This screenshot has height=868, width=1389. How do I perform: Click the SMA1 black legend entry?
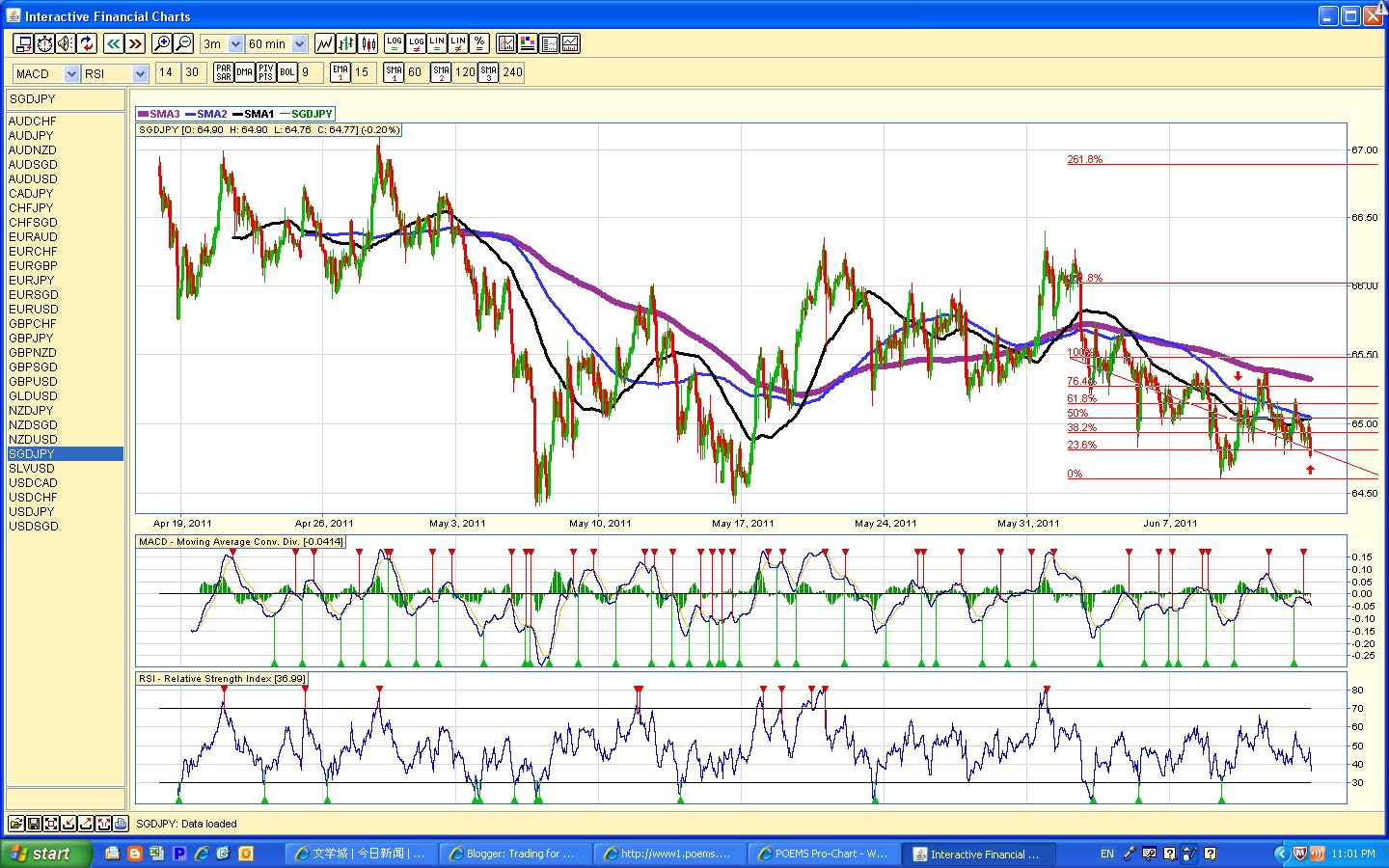coord(254,114)
